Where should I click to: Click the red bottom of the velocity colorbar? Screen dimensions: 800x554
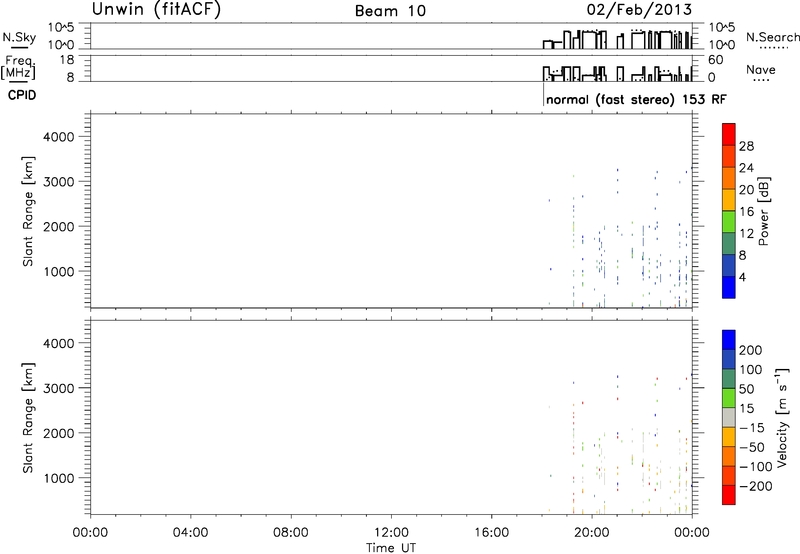pyautogui.click(x=729, y=495)
